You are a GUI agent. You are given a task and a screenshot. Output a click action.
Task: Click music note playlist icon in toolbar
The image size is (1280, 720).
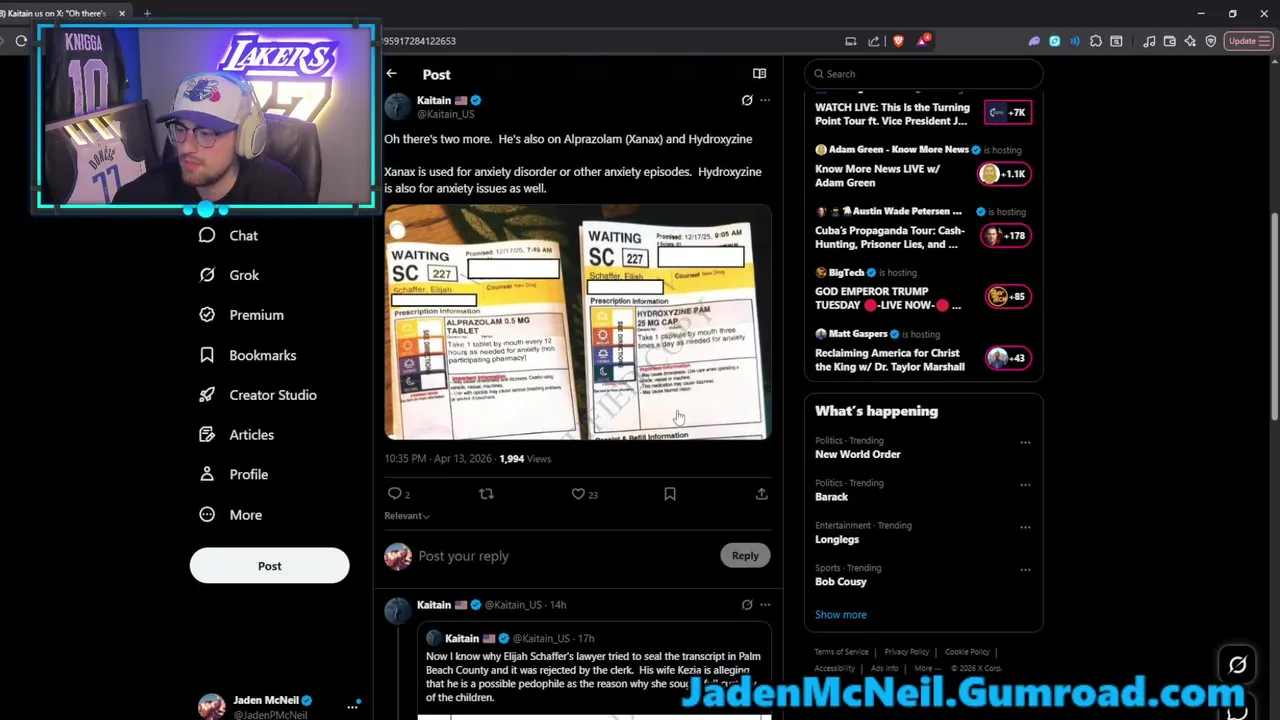click(1149, 41)
